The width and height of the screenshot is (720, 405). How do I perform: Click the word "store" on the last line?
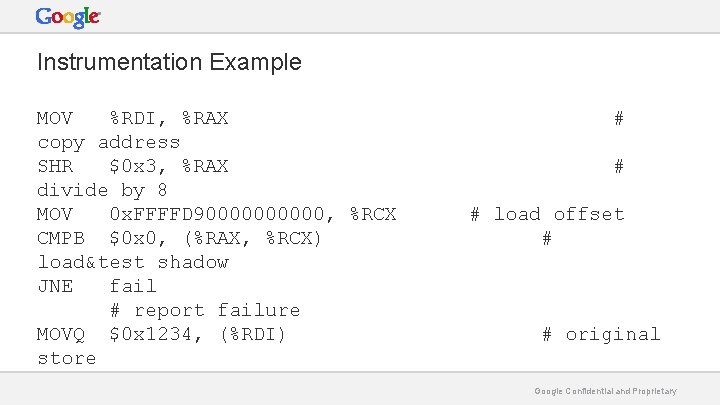pos(67,358)
